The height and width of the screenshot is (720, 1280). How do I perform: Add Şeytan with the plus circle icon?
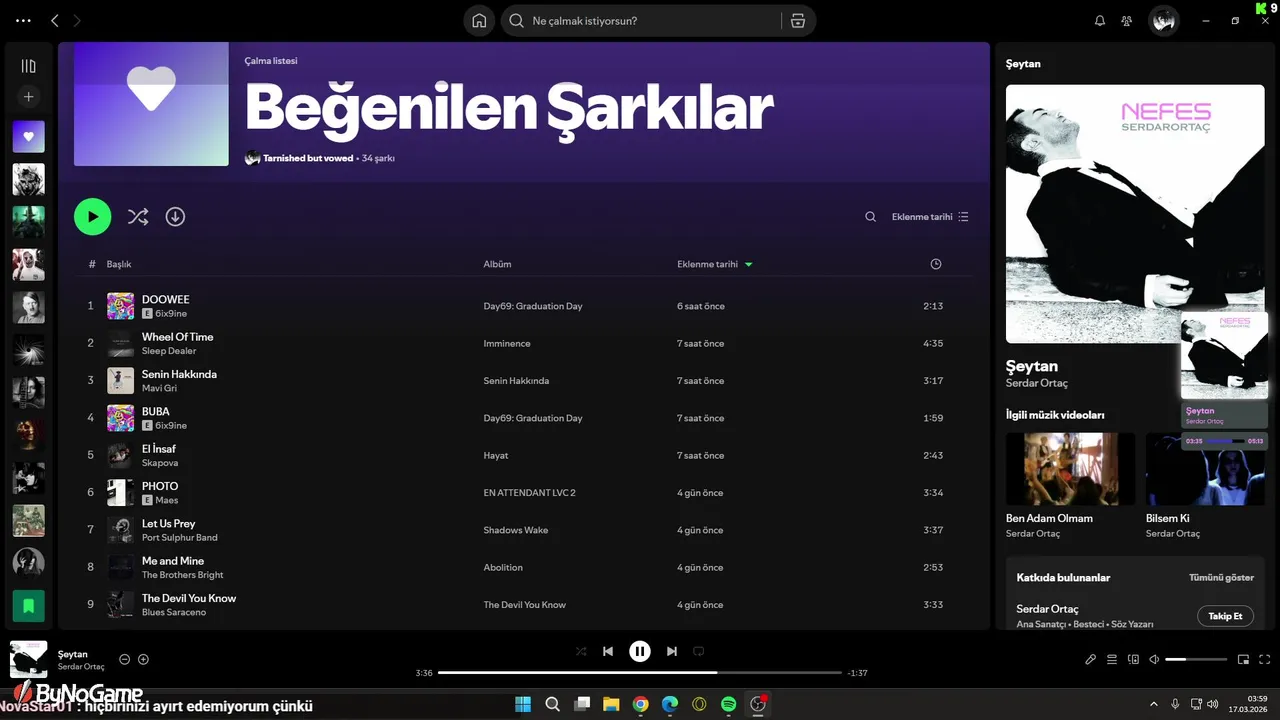click(143, 659)
